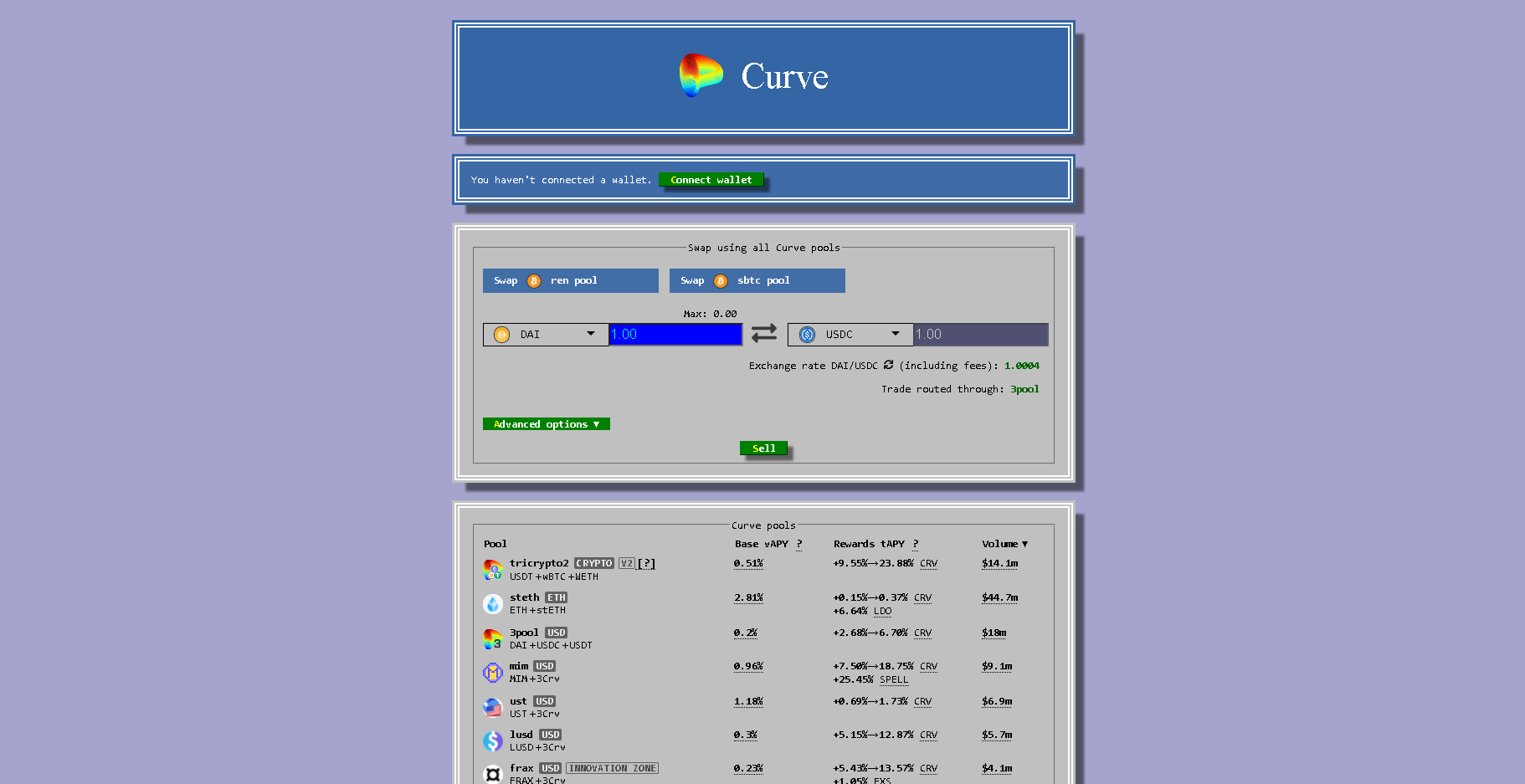1525x784 pixels.
Task: Click the USDC amount output field
Action: (980, 335)
